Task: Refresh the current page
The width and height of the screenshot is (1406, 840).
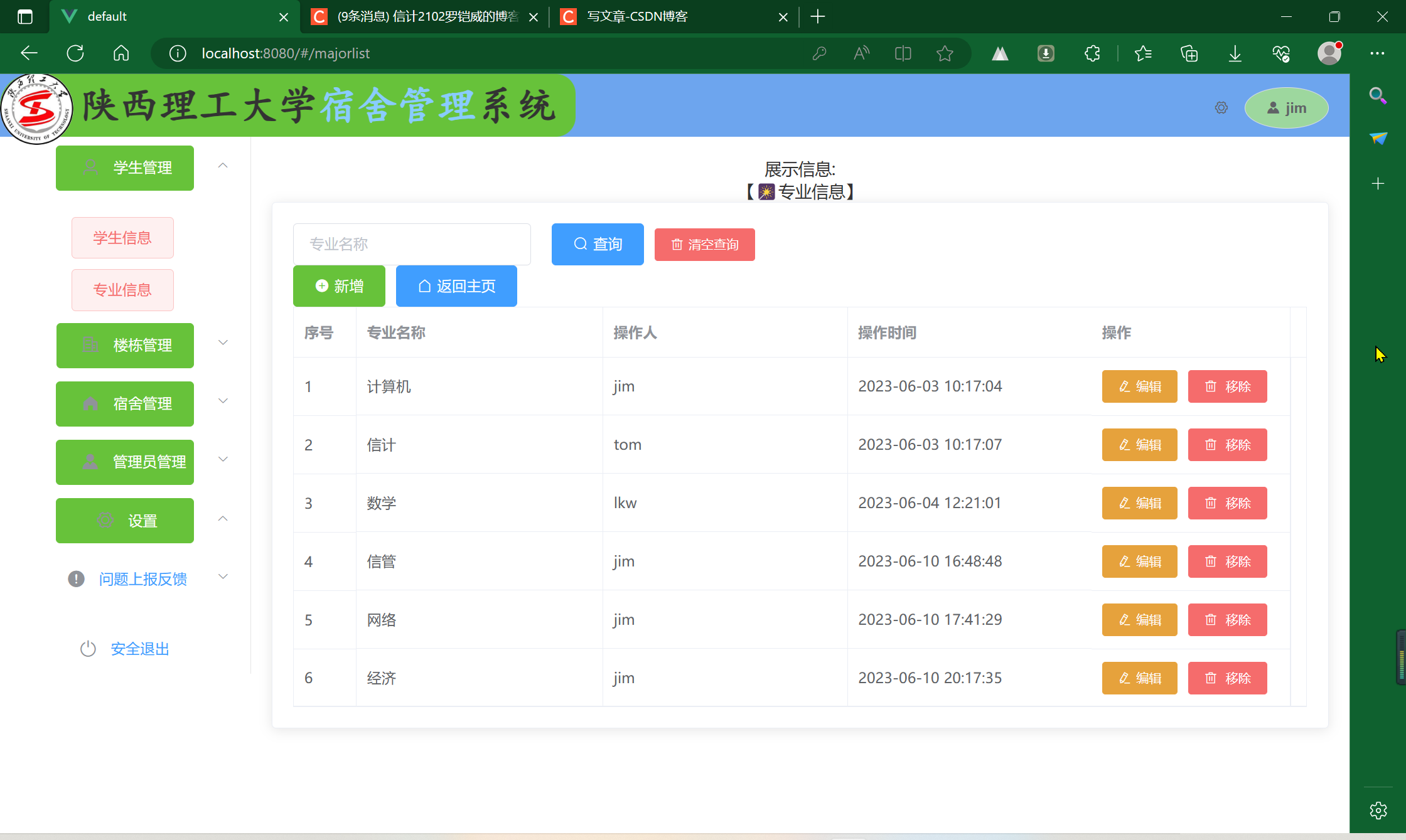Action: [75, 53]
